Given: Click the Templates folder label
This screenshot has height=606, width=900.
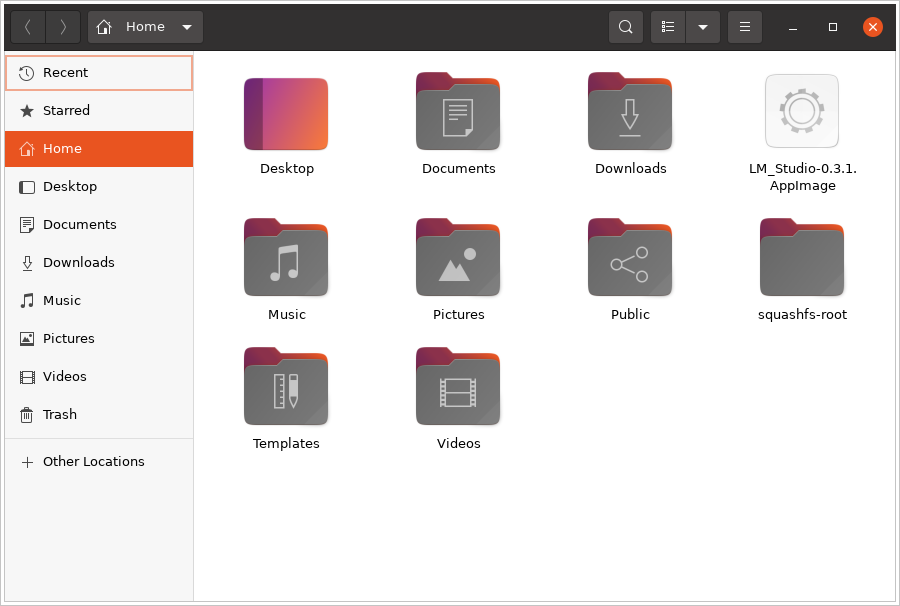Looking at the screenshot, I should tap(286, 444).
